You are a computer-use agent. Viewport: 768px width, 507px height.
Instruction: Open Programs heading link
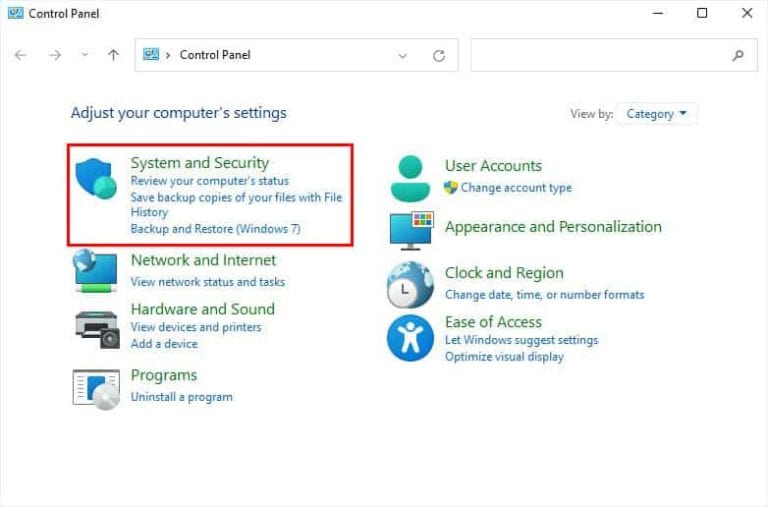[x=164, y=375]
